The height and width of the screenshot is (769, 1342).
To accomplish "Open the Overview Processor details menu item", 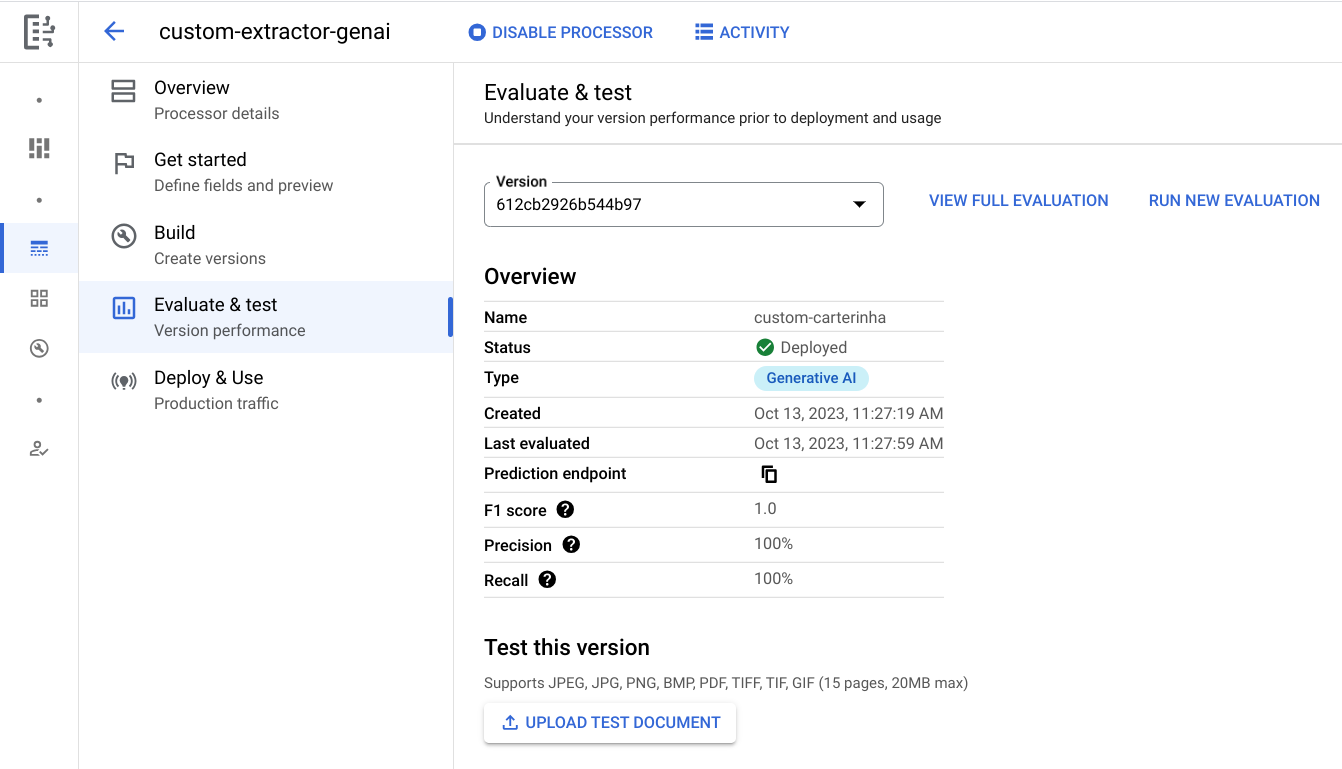I will click(x=266, y=100).
